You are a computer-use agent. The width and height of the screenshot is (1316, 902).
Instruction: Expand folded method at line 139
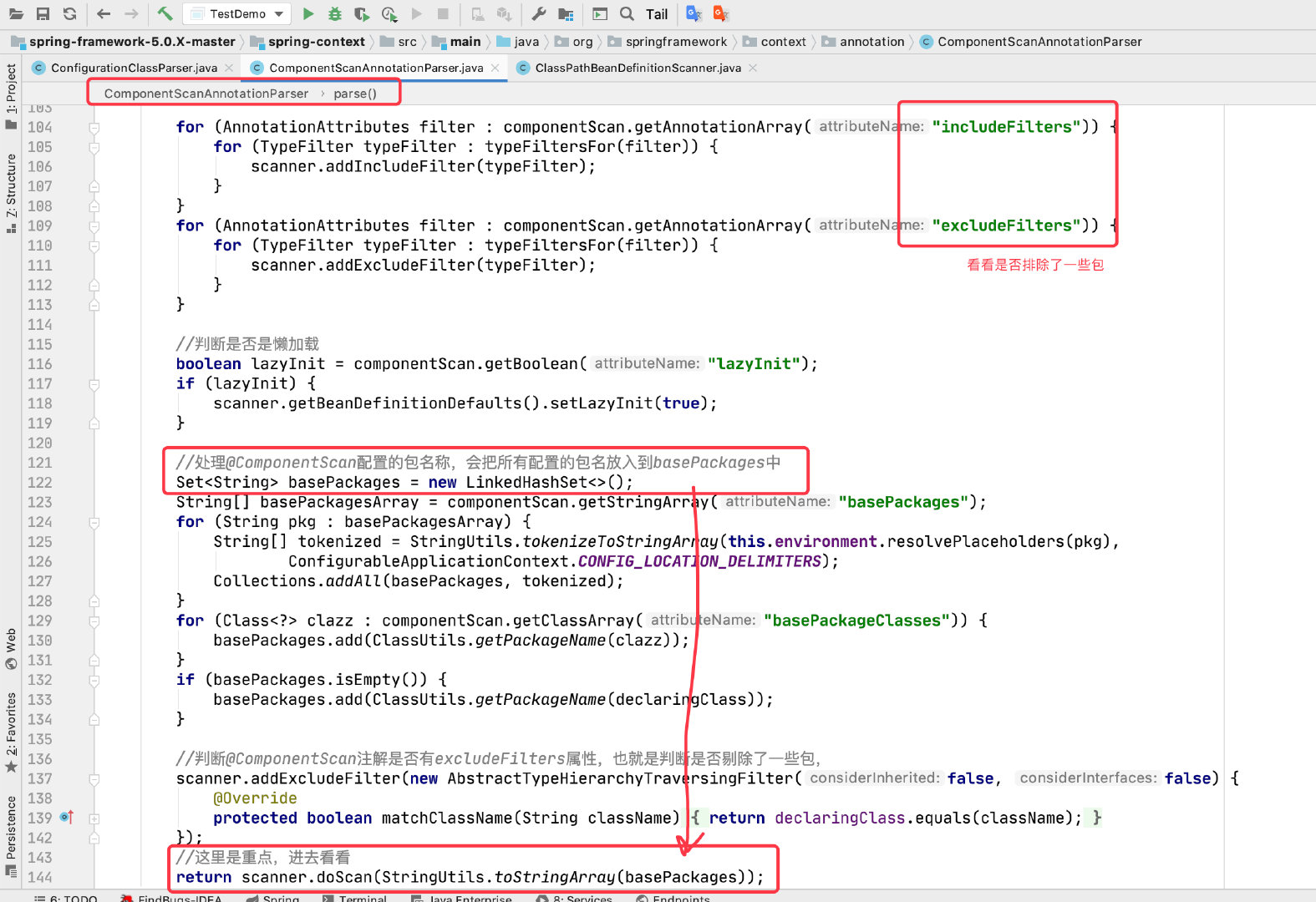point(94,818)
